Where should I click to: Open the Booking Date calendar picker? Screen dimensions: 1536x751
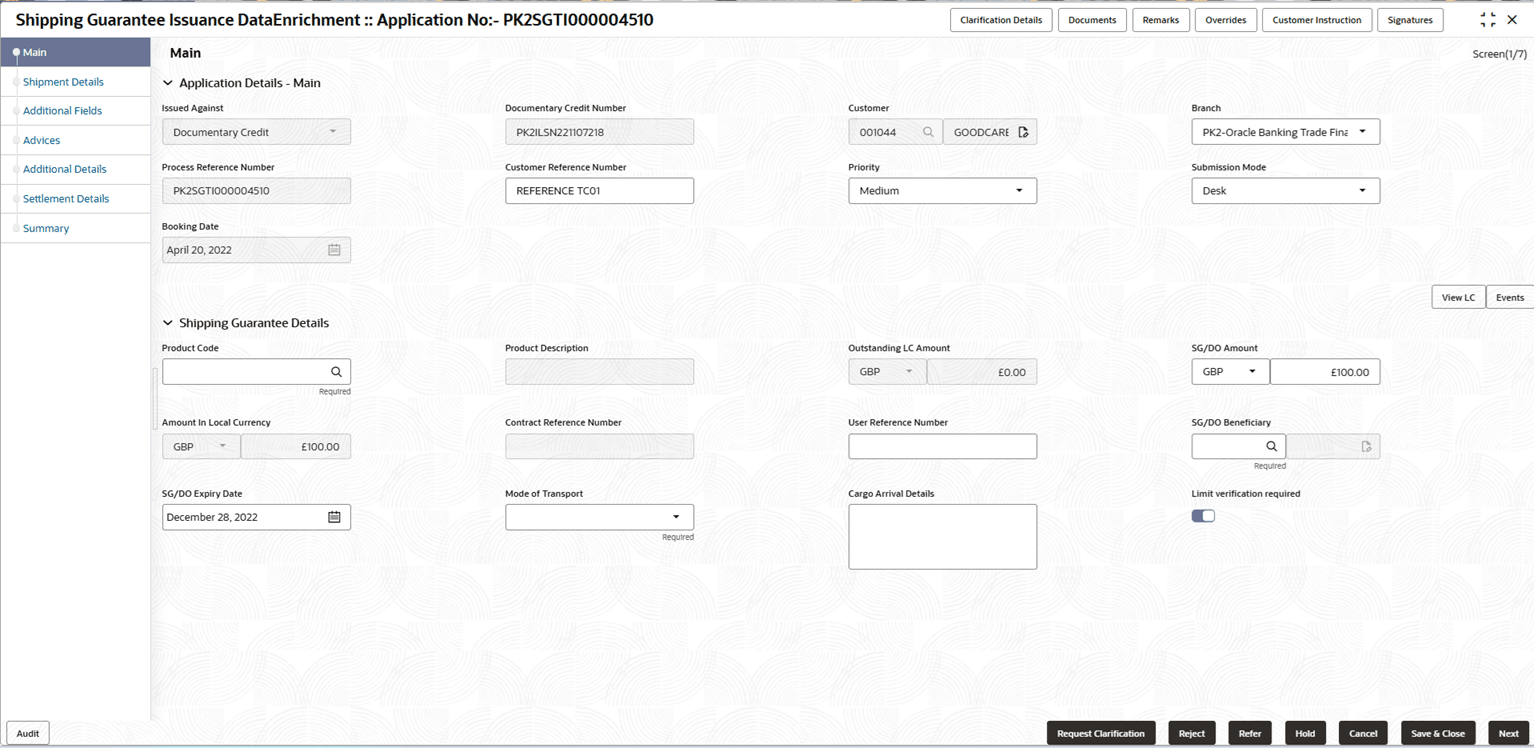(x=334, y=249)
